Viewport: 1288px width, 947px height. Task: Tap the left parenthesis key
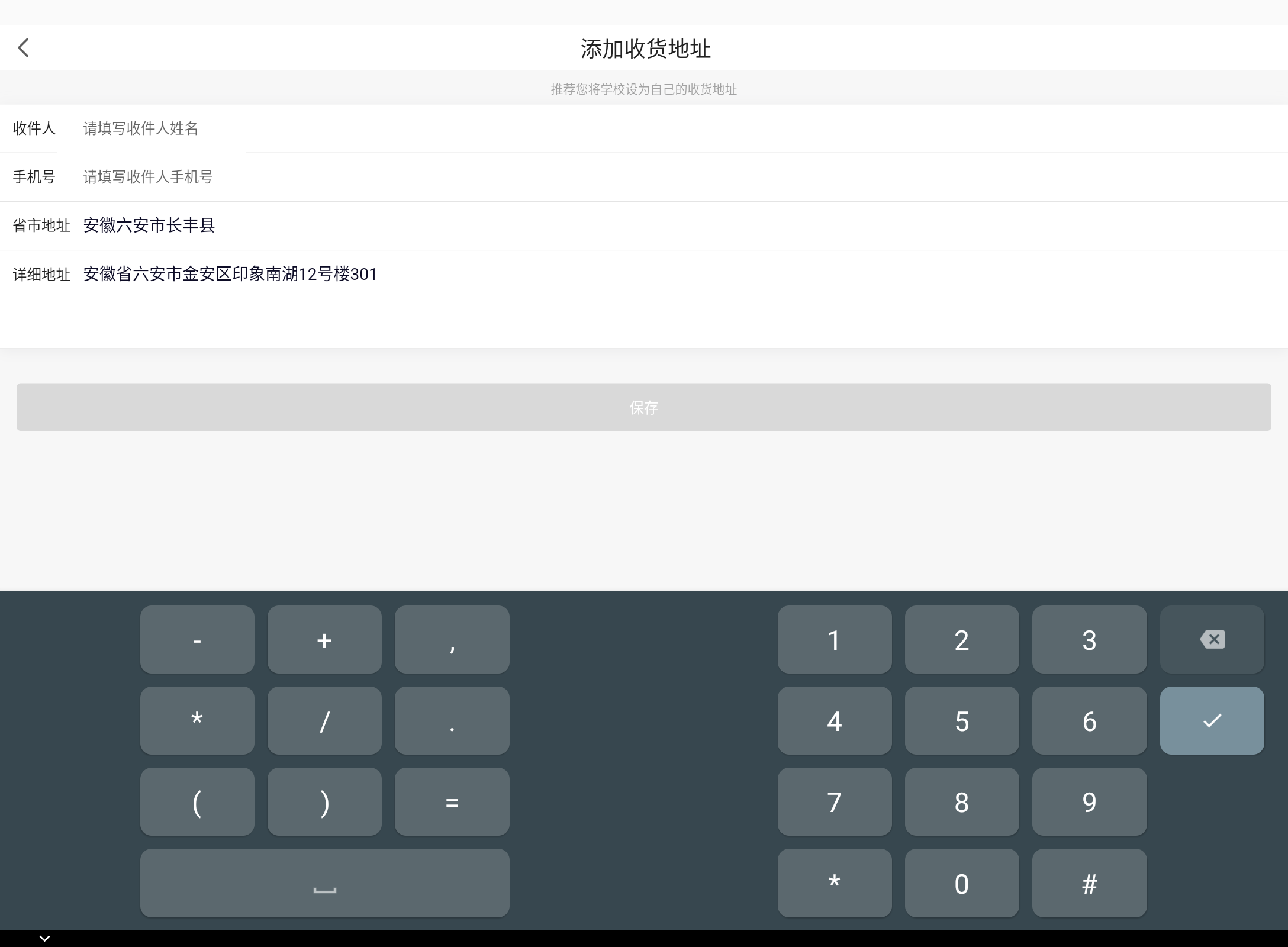(197, 801)
